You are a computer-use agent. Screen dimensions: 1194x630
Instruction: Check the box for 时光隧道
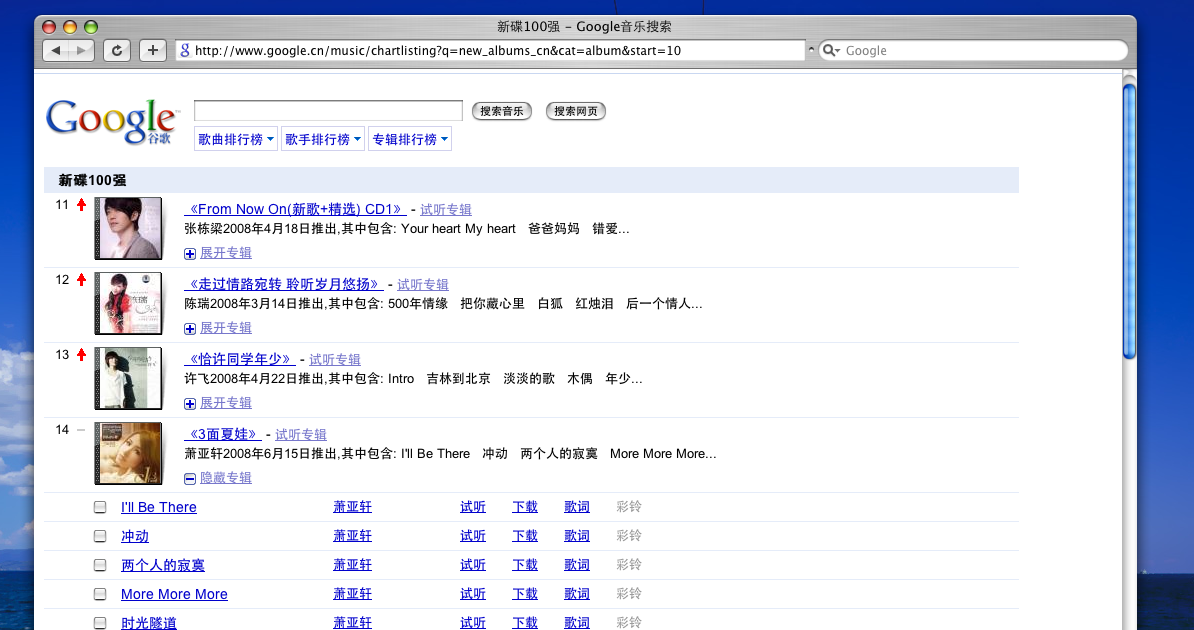point(100,623)
